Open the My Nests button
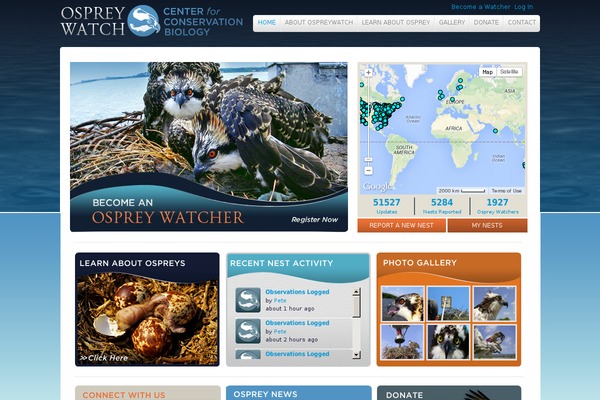This screenshot has height=400, width=600. pyautogui.click(x=487, y=225)
